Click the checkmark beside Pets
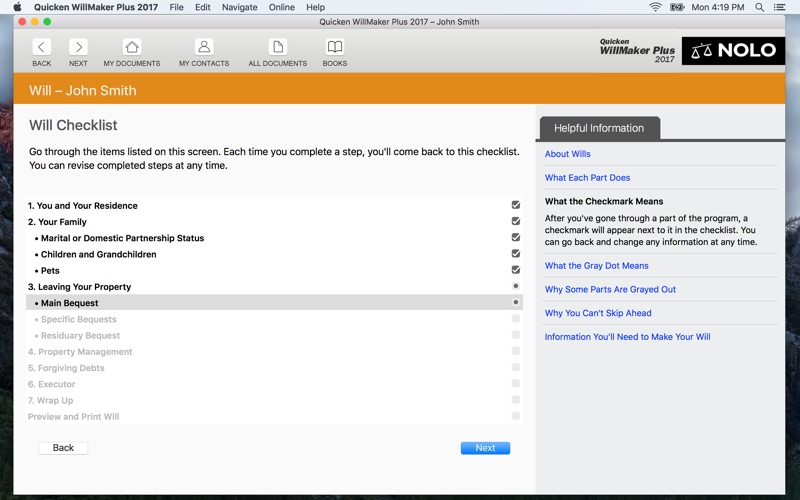The height and width of the screenshot is (500, 800). [516, 270]
